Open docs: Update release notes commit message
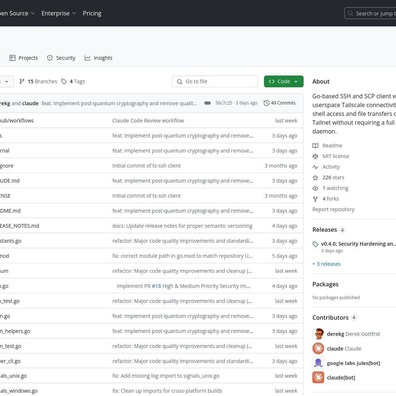 [x=182, y=226]
